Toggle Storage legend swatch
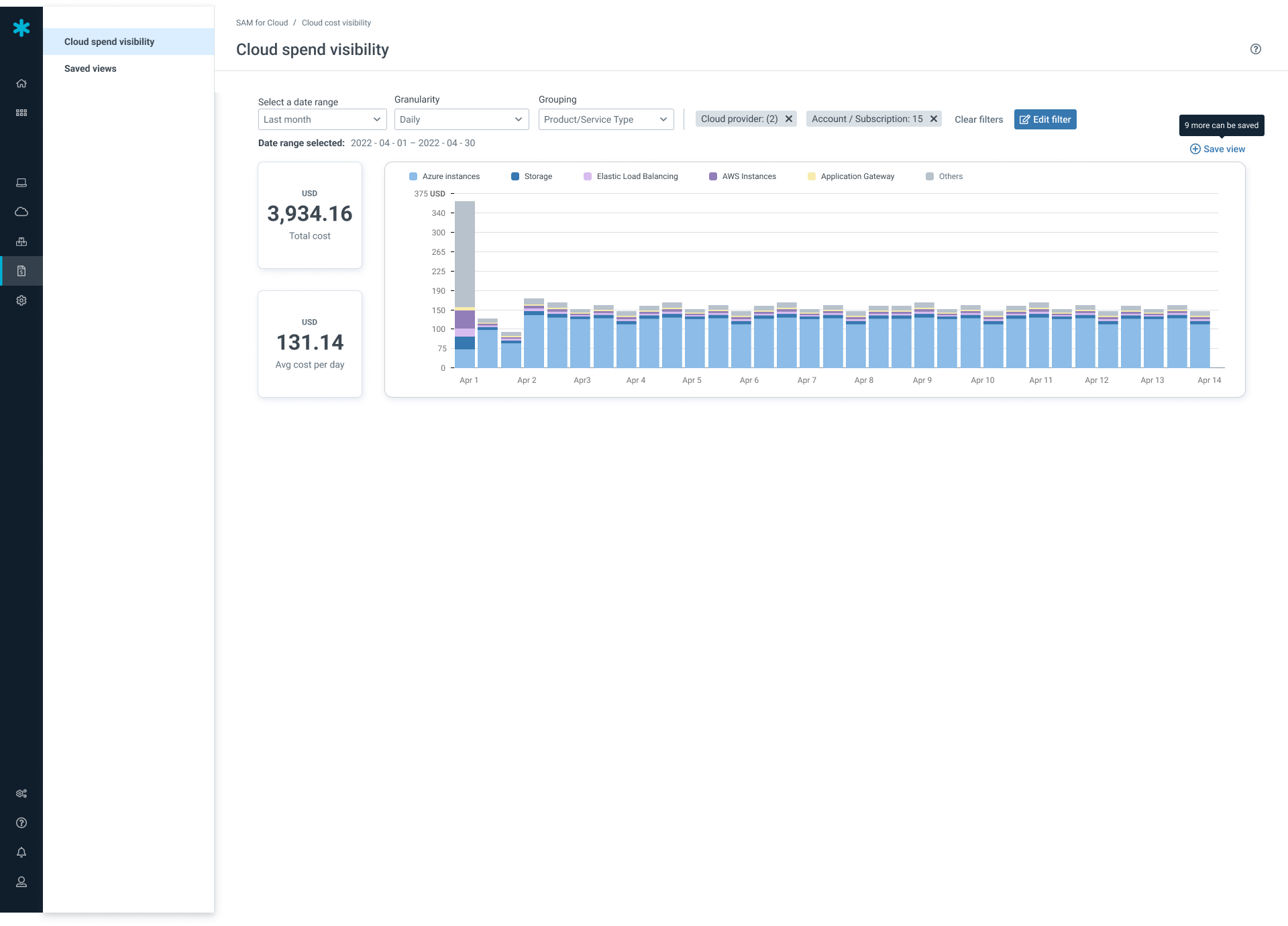The height and width of the screenshot is (926, 1288). [x=515, y=176]
